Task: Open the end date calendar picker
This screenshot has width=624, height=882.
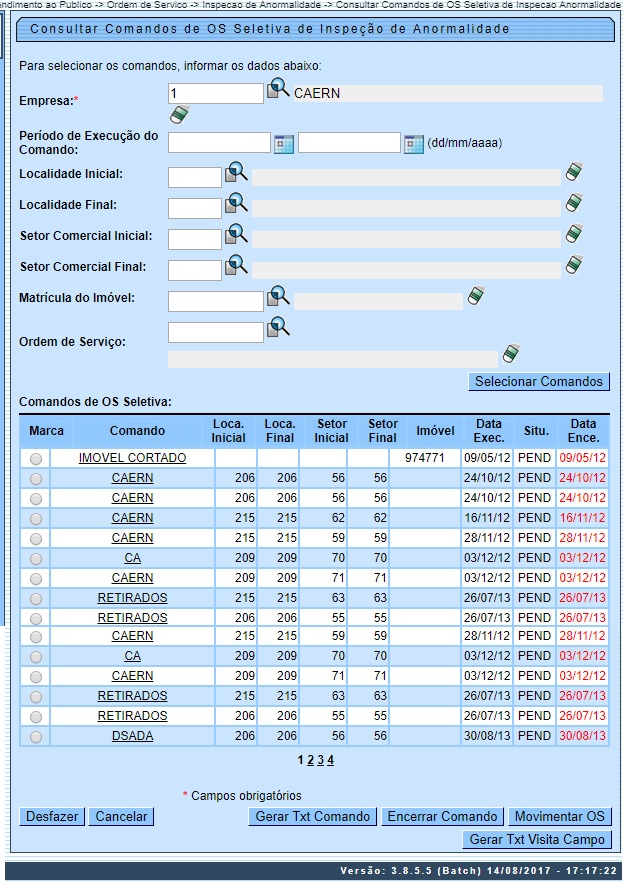Action: (x=414, y=143)
